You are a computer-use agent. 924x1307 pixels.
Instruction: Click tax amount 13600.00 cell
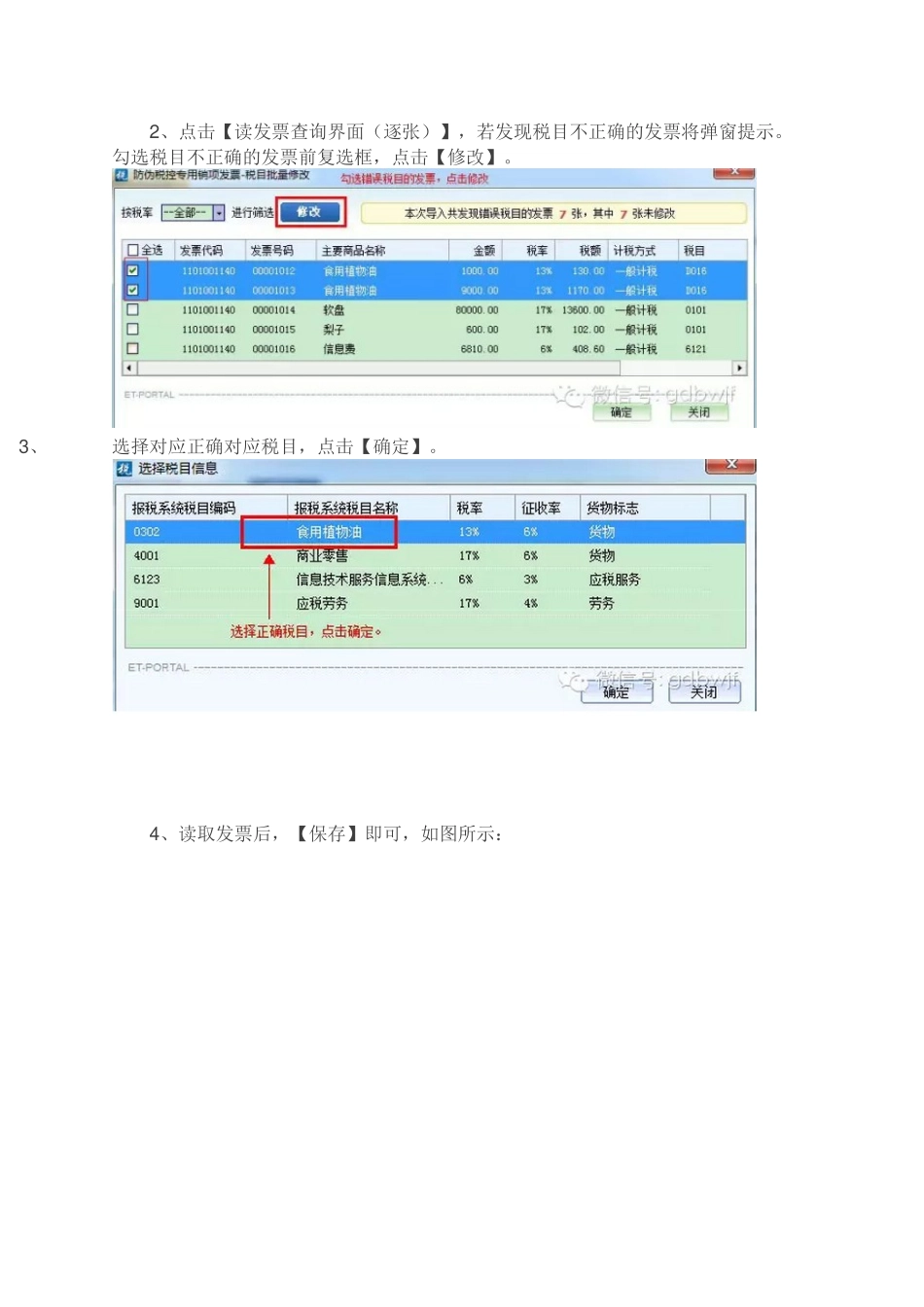tap(583, 310)
